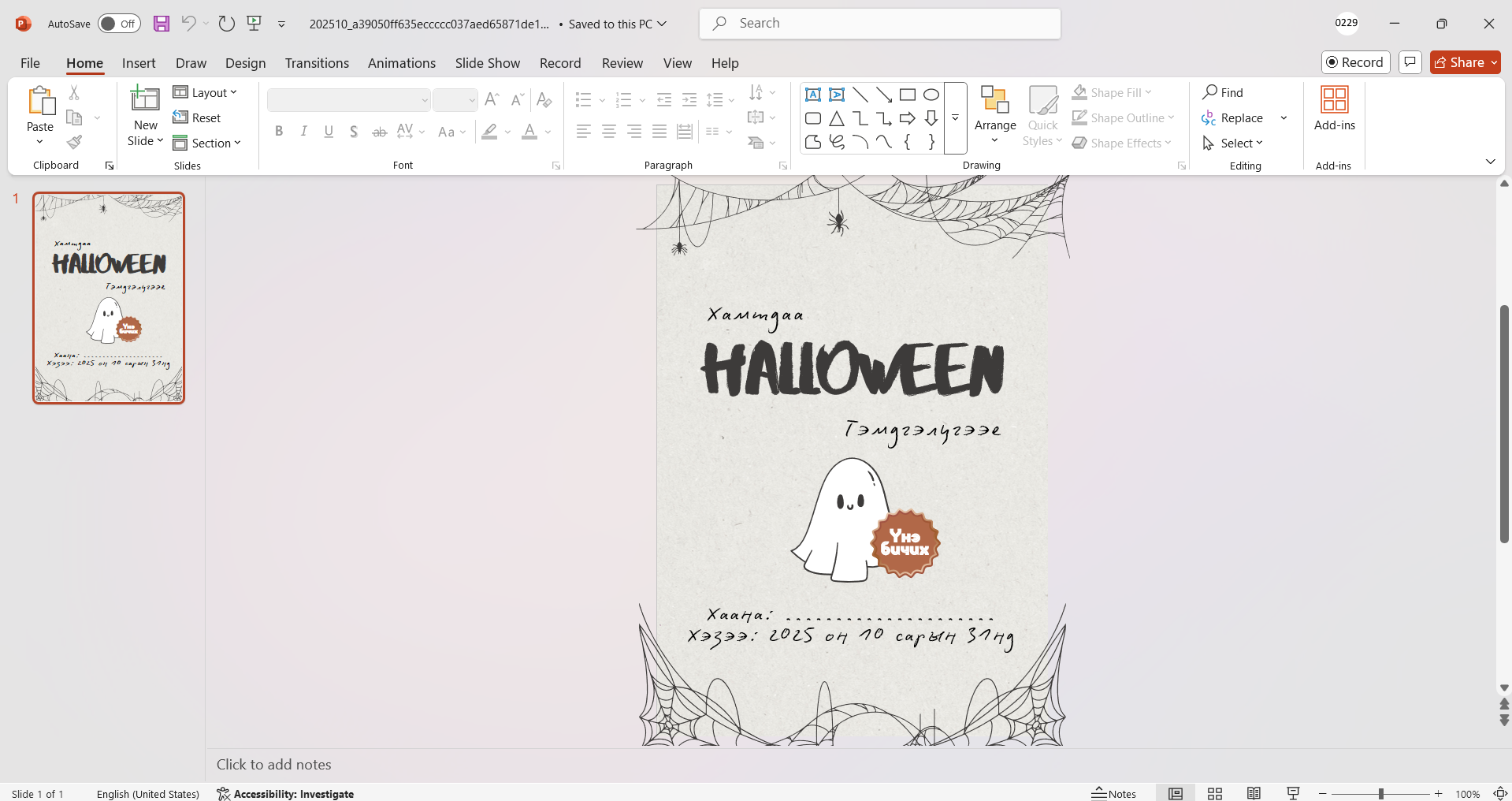The image size is (1512, 801).
Task: Switch to Slide Sorter view
Action: [1215, 793]
